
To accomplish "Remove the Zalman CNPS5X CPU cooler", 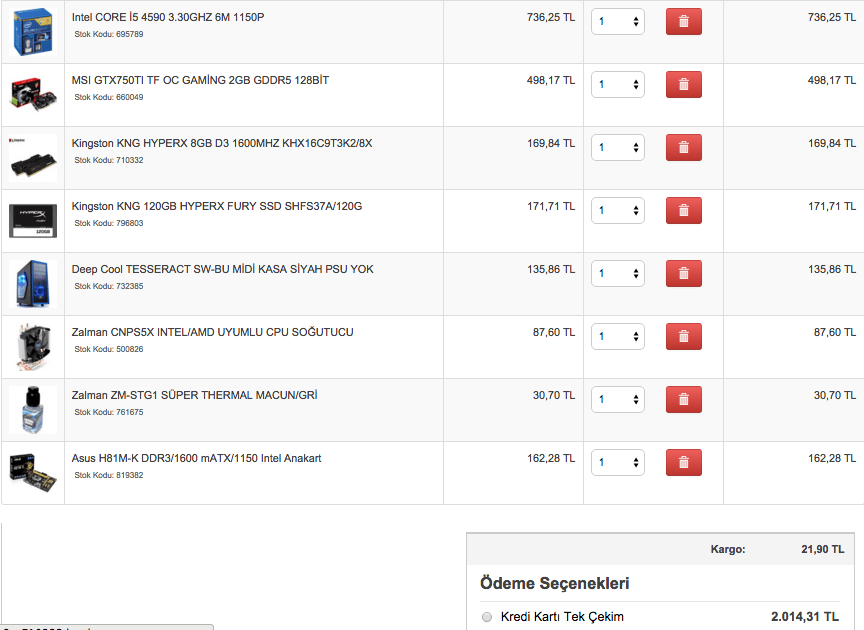I will tap(683, 336).
